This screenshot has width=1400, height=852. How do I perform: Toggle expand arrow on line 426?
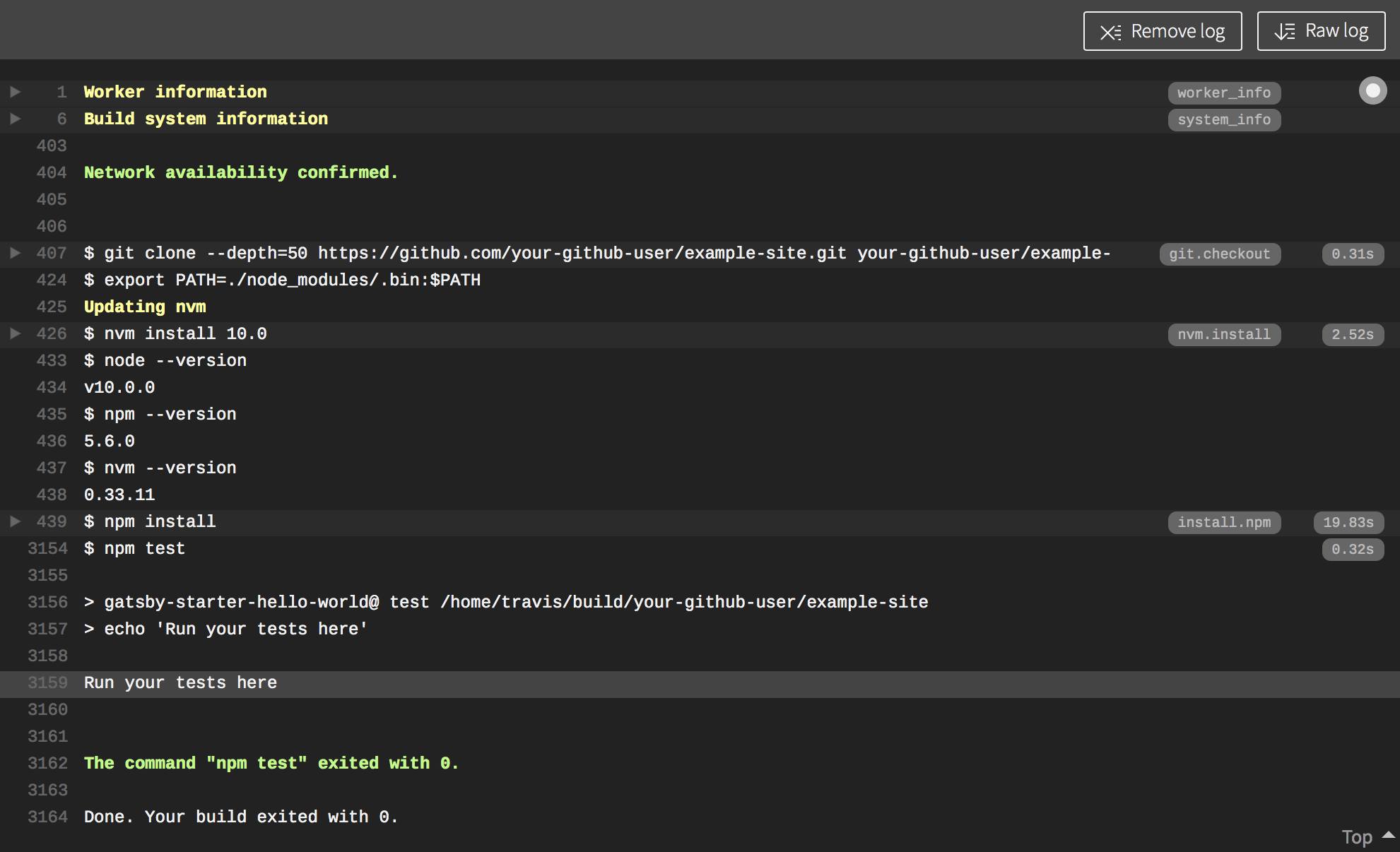13,333
